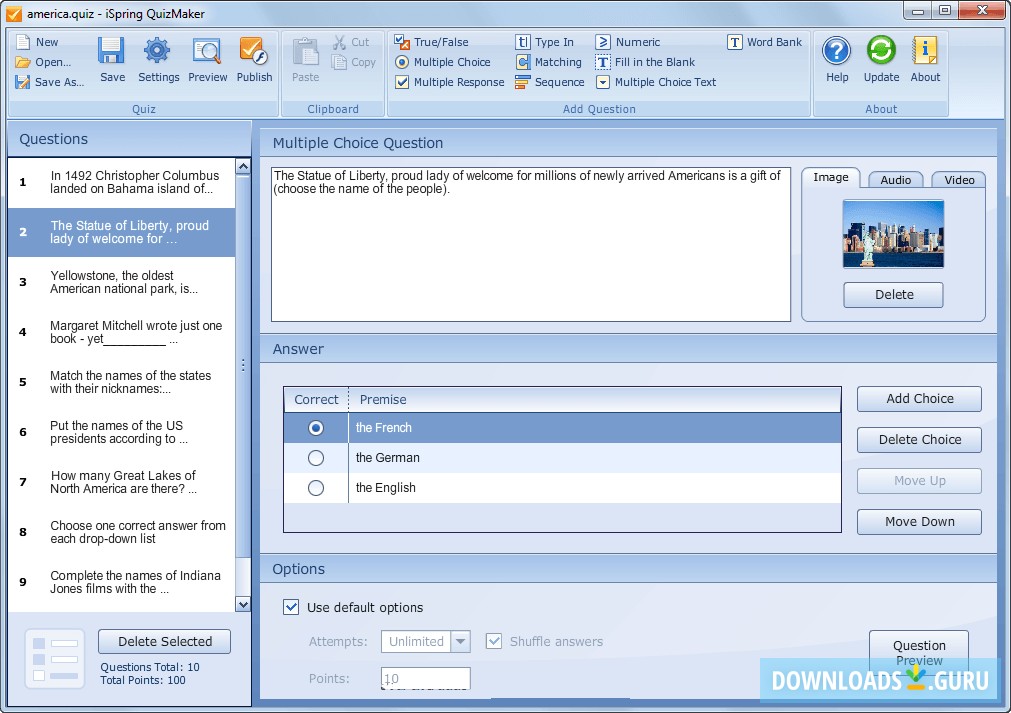Toggle 'Use default options' checkbox
Screen dimensions: 1011x713
coord(291,607)
